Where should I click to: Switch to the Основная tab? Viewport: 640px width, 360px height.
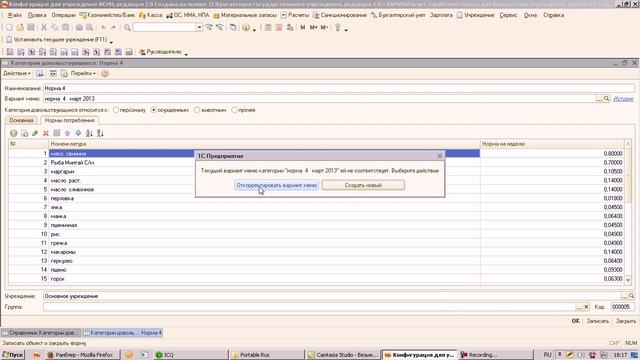[21, 120]
